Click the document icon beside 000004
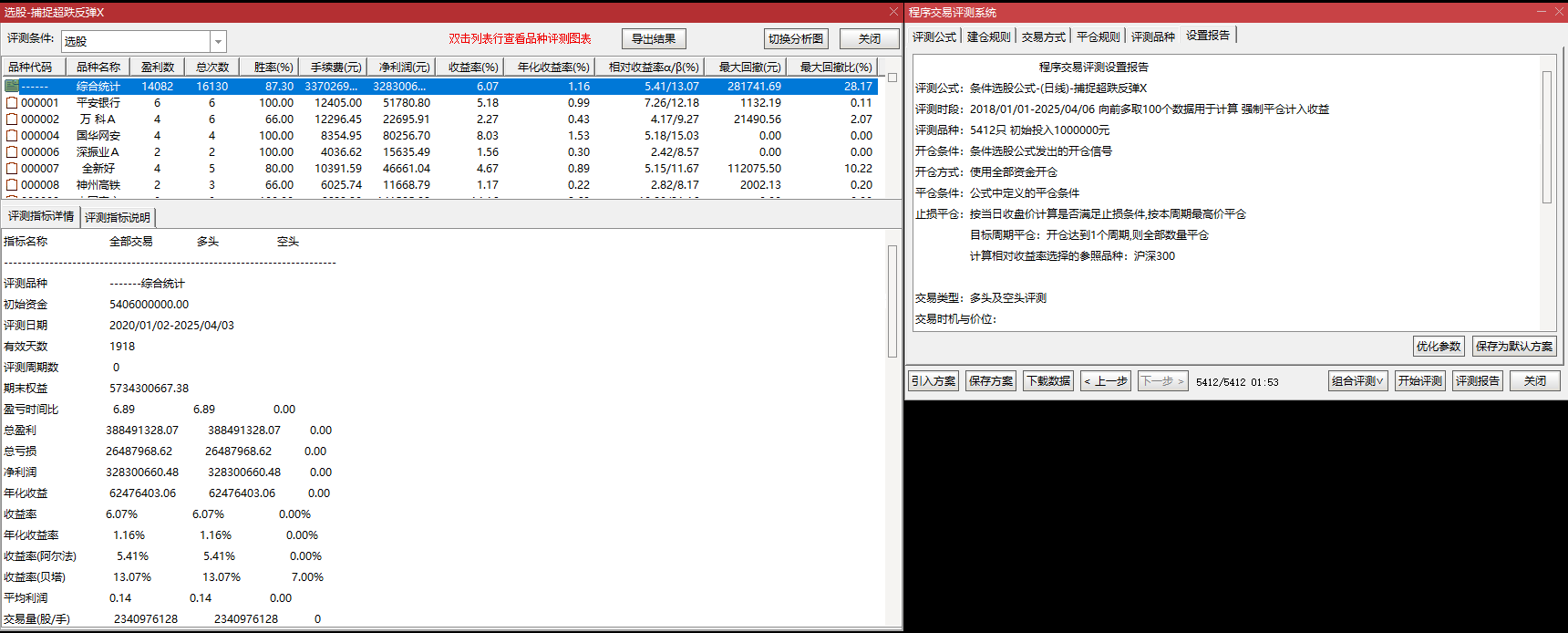 (12, 136)
